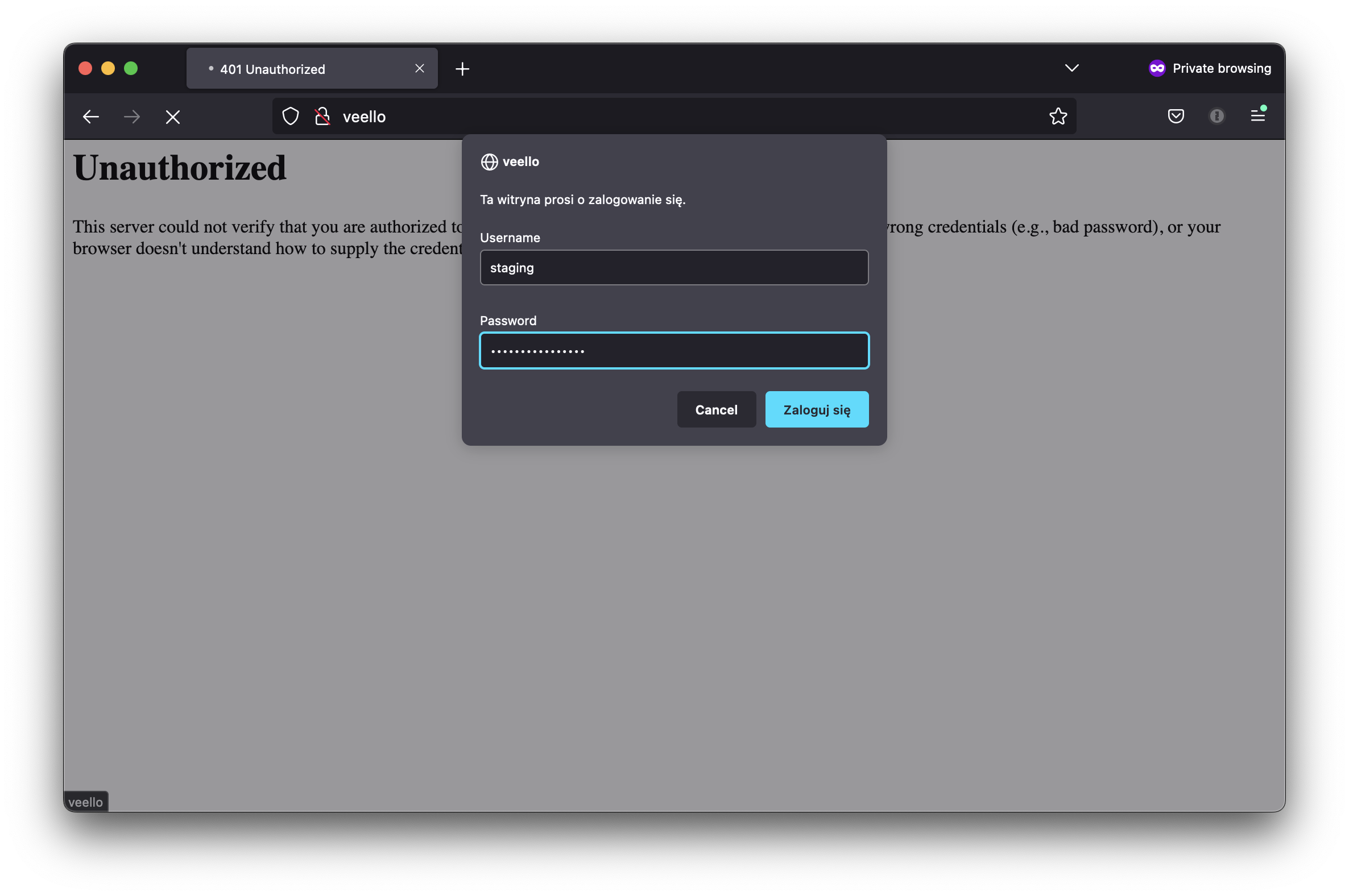The image size is (1349, 896).
Task: Click the forward navigation arrow
Action: point(132,117)
